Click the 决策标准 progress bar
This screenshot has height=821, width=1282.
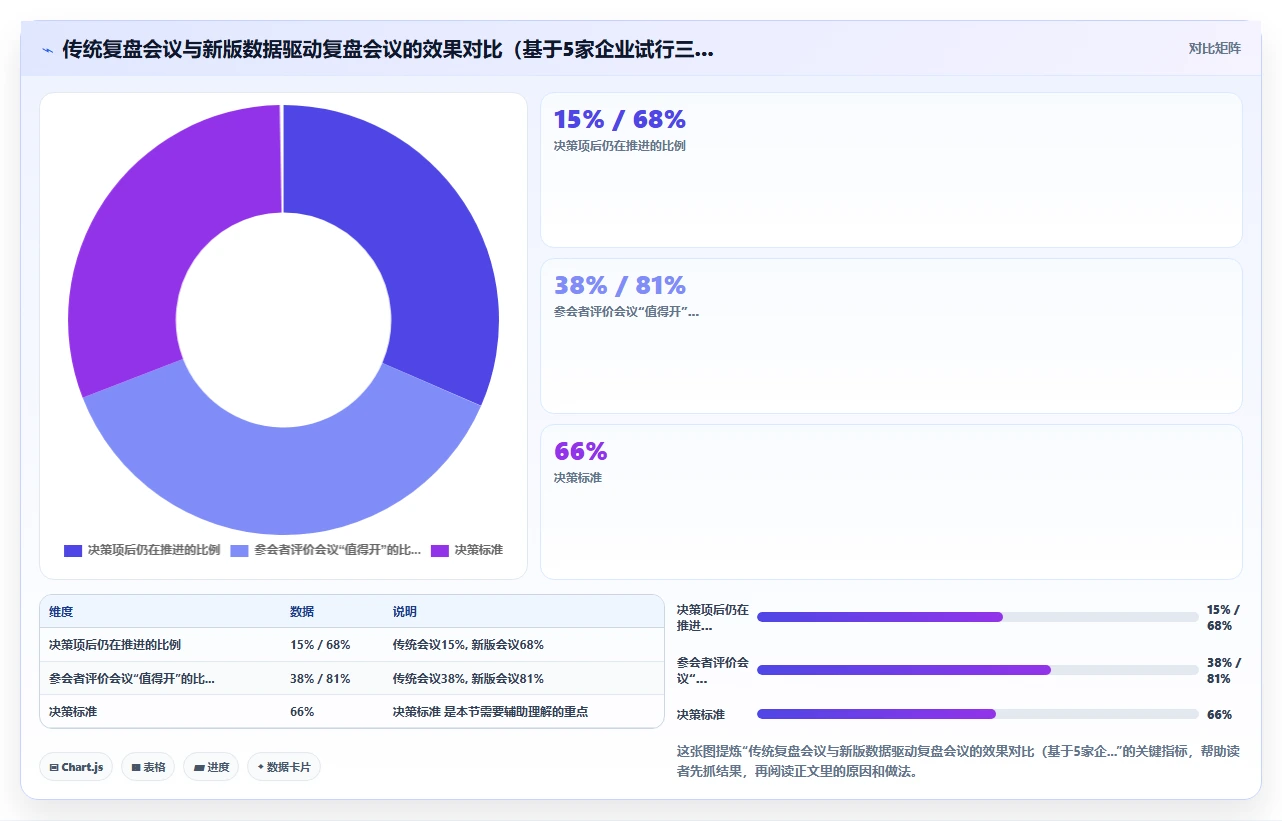pyautogui.click(x=977, y=714)
